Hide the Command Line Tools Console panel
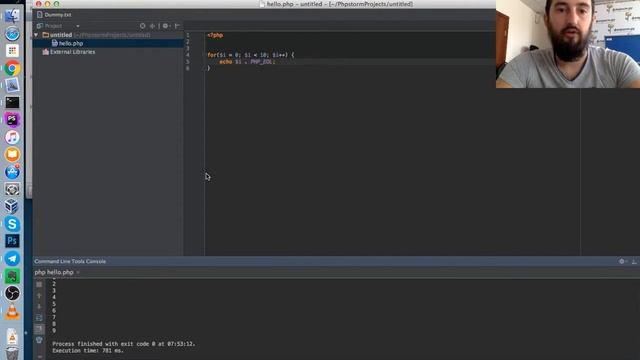Viewport: 640px width, 360px height. [x=634, y=261]
